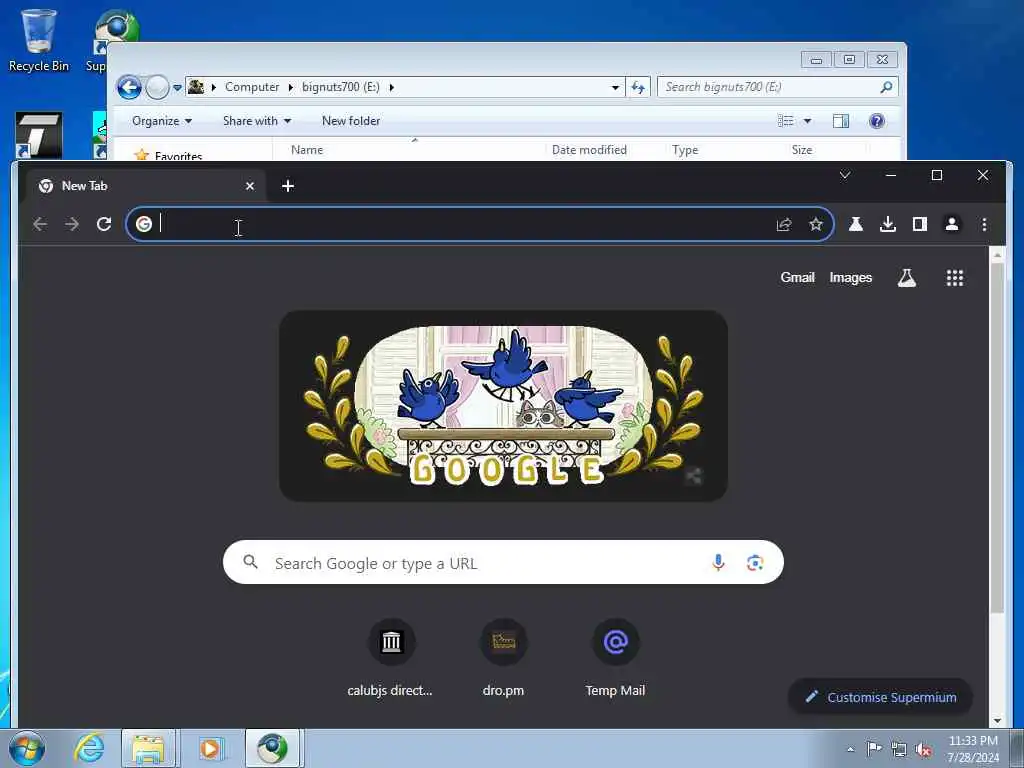Launch Internet Explorer from taskbar
The height and width of the screenshot is (768, 1024).
(x=89, y=748)
